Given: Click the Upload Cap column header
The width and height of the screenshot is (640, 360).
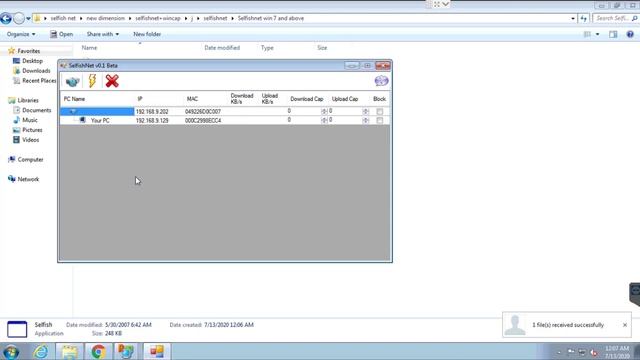Looking at the screenshot, I should click(345, 99).
